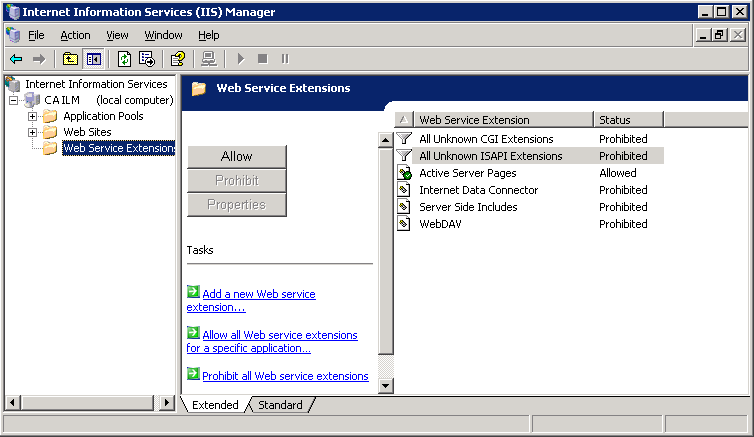
Task: Click the MMC console icon beside File menu
Action: (13, 35)
